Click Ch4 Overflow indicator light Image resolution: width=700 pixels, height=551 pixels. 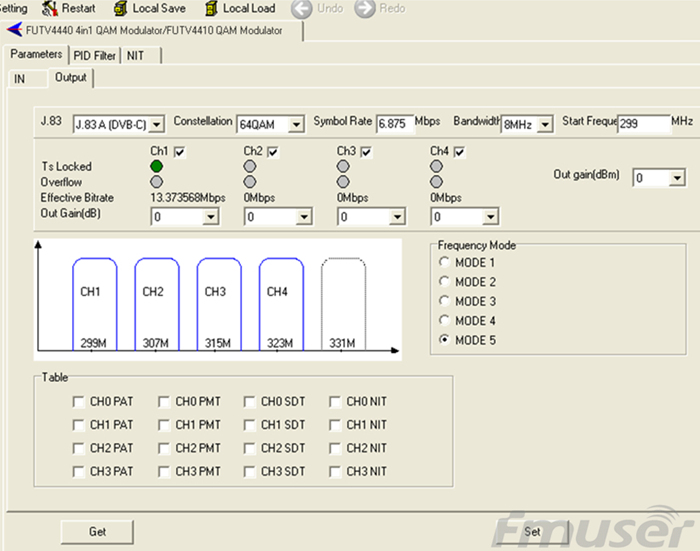[x=436, y=182]
